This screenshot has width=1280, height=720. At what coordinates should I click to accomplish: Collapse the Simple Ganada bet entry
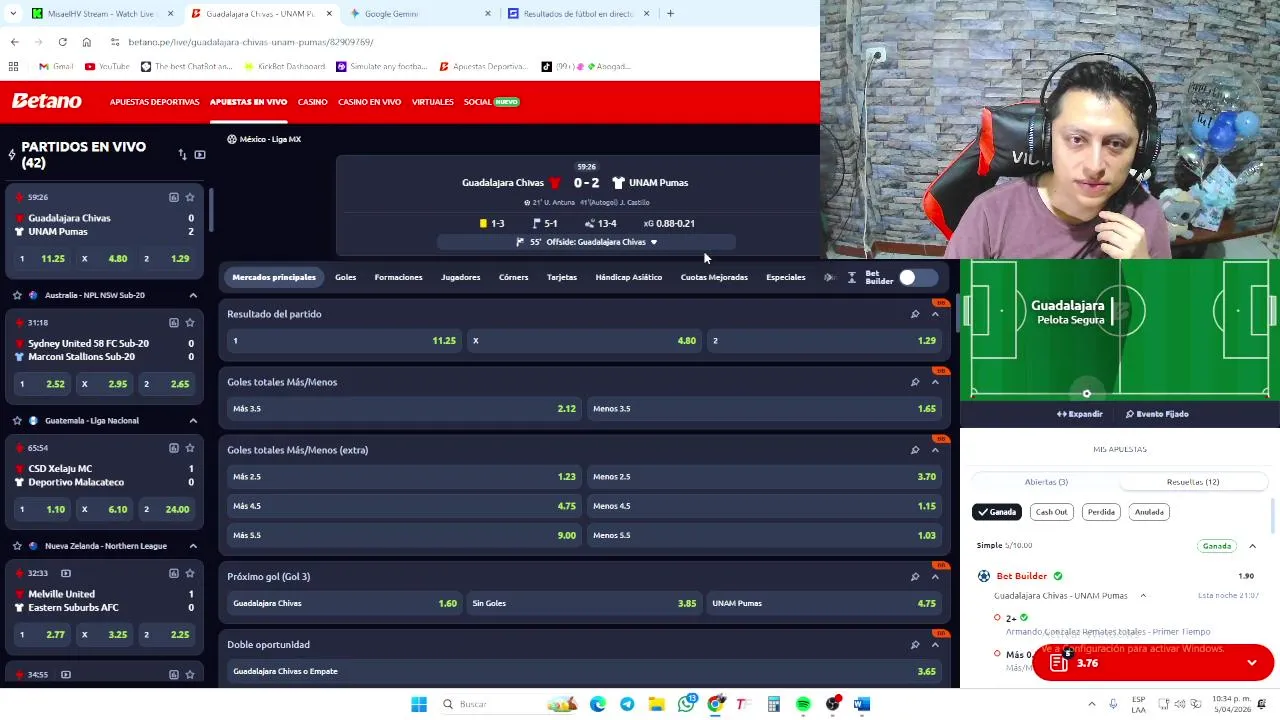click(x=1252, y=546)
